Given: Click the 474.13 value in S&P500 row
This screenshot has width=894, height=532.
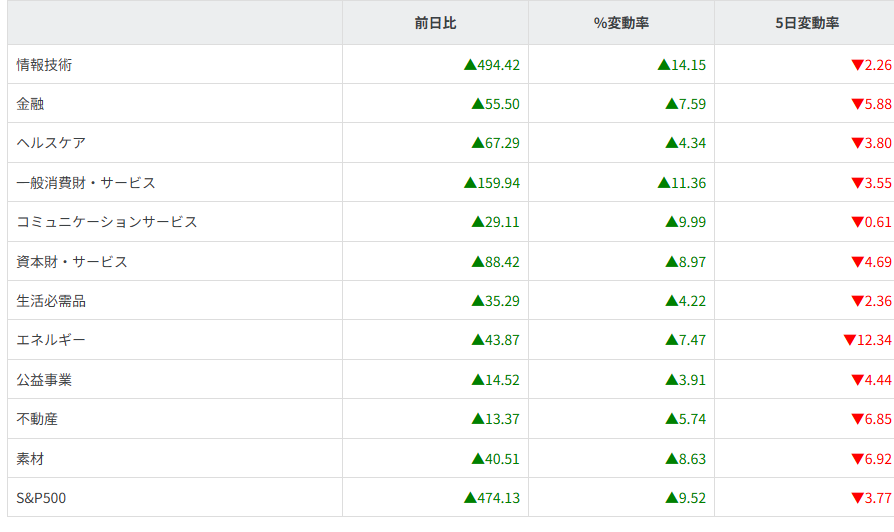Looking at the screenshot, I should tap(498, 498).
